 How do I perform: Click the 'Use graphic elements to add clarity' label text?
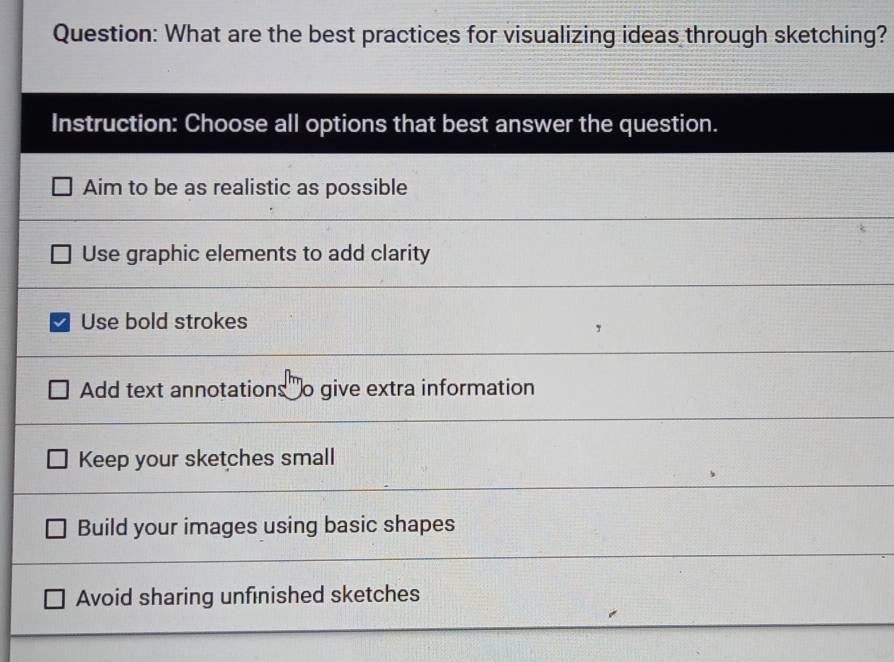tap(255, 254)
